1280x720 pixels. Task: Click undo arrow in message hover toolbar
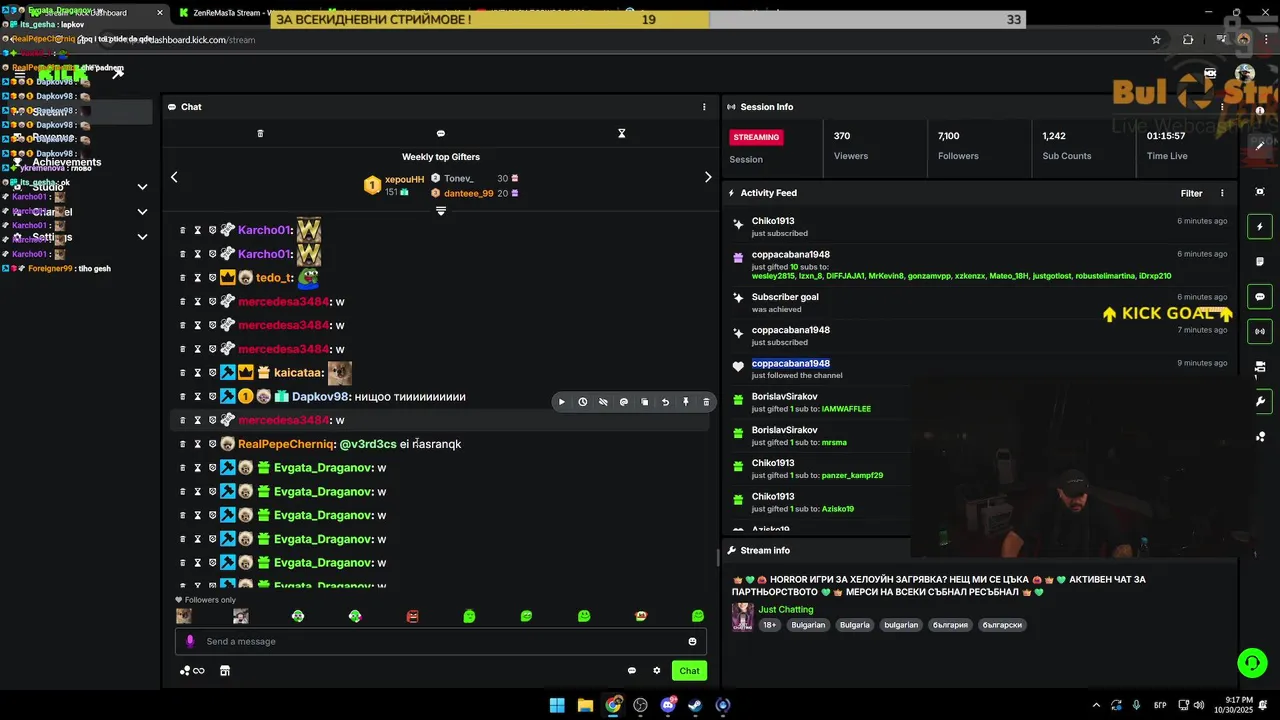click(x=665, y=402)
